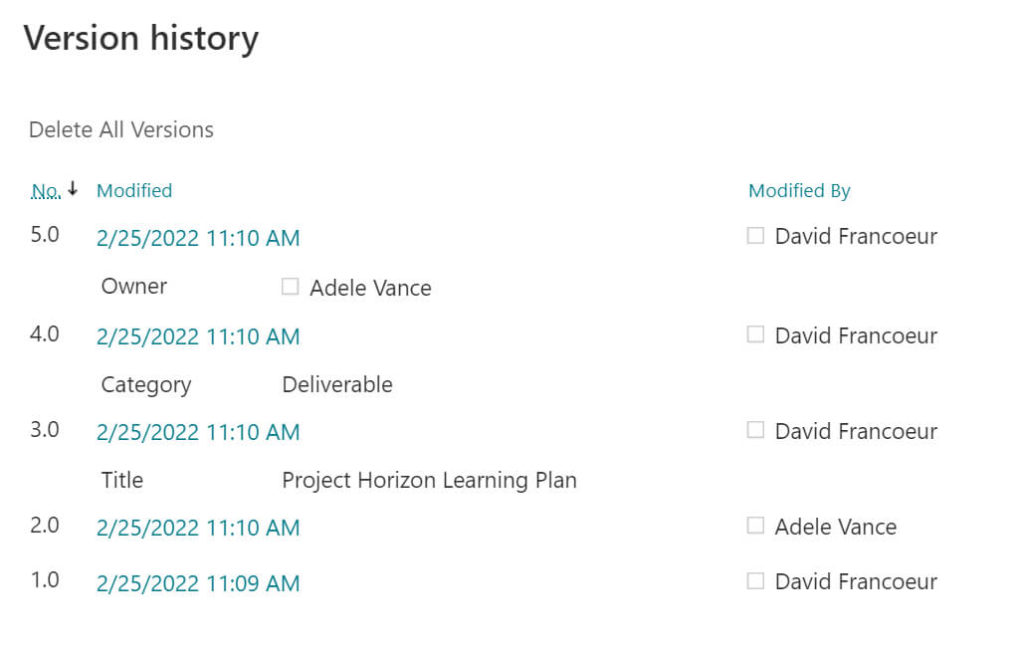Check David Francoeur's checkbox on version 4.0
Screen dimensions: 1024x655
click(x=756, y=335)
